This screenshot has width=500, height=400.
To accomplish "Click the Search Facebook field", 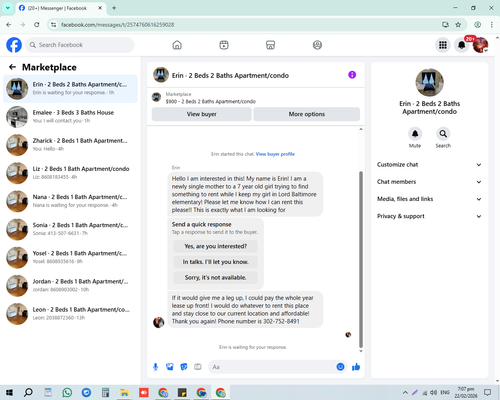I will pyautogui.click(x=80, y=45).
